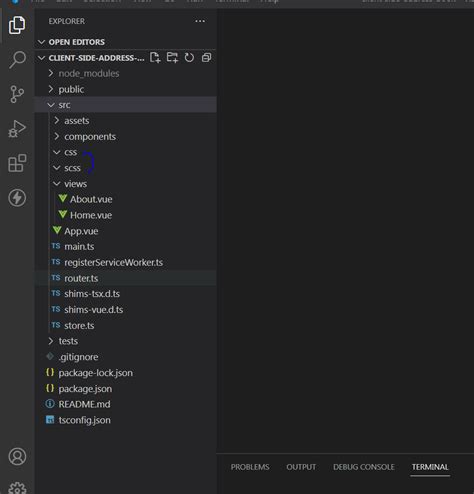The width and height of the screenshot is (474, 494).
Task: Select the TERMINAL panel tab
Action: [x=430, y=467]
